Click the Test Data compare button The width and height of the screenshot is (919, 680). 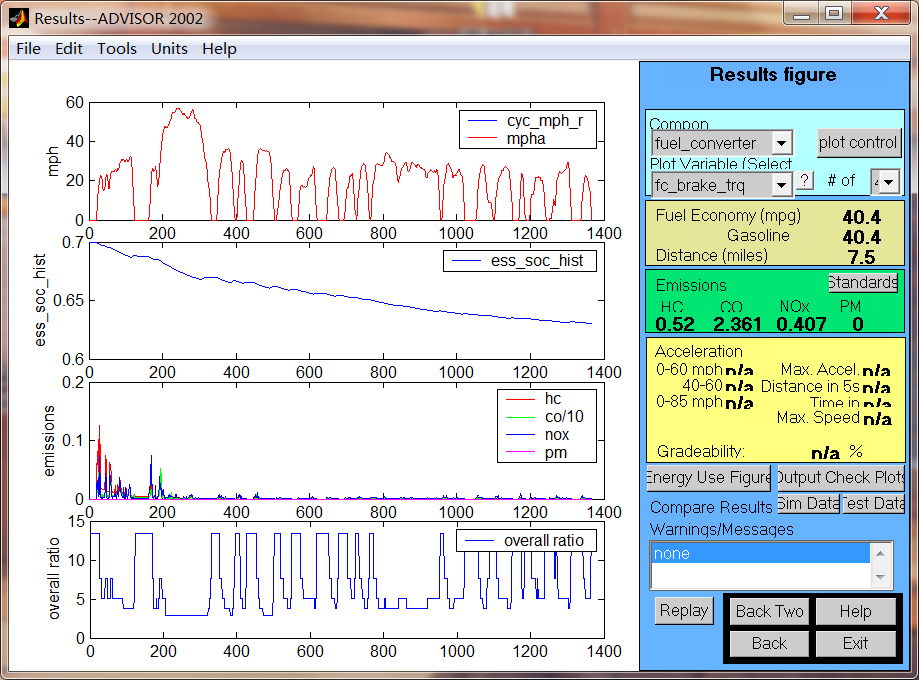coord(873,503)
